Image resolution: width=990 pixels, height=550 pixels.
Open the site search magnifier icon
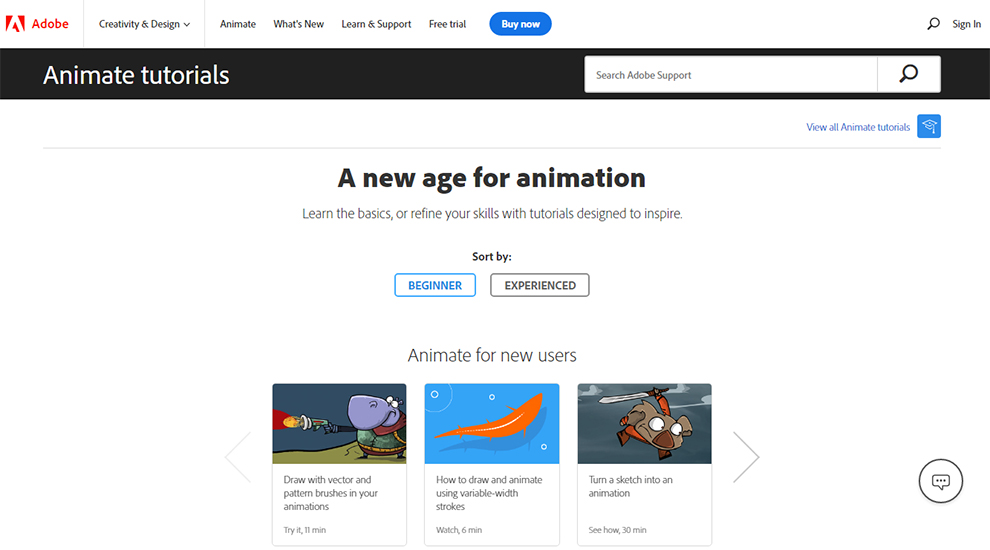933,24
